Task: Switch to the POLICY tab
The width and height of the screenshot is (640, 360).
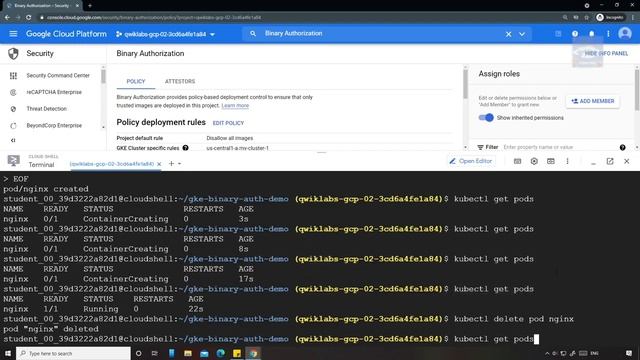Action: tap(136, 81)
